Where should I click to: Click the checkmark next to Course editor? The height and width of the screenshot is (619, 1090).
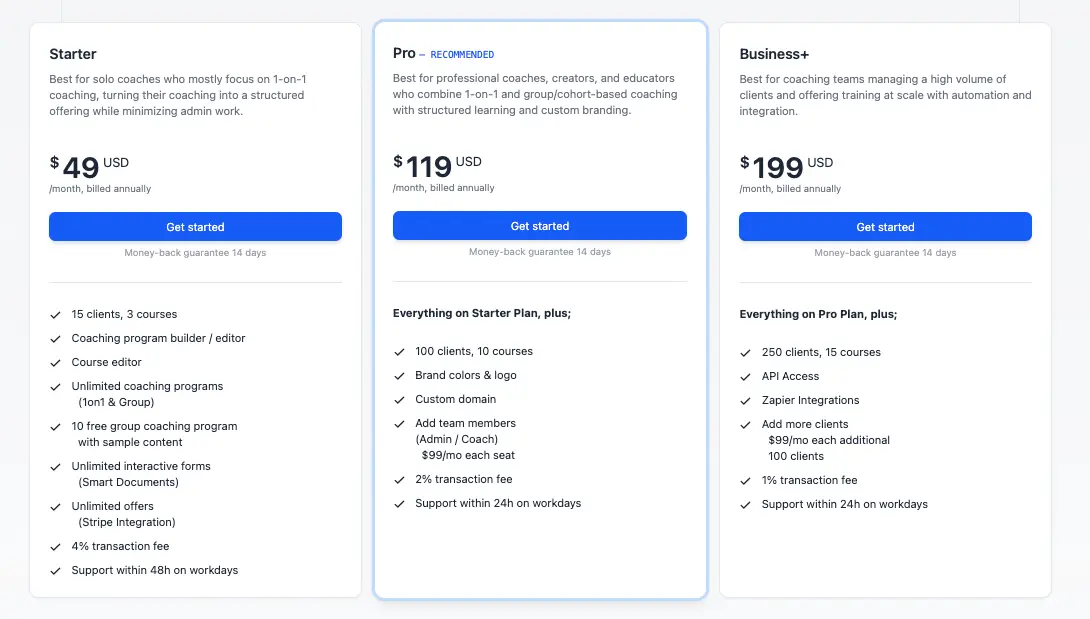click(x=56, y=363)
